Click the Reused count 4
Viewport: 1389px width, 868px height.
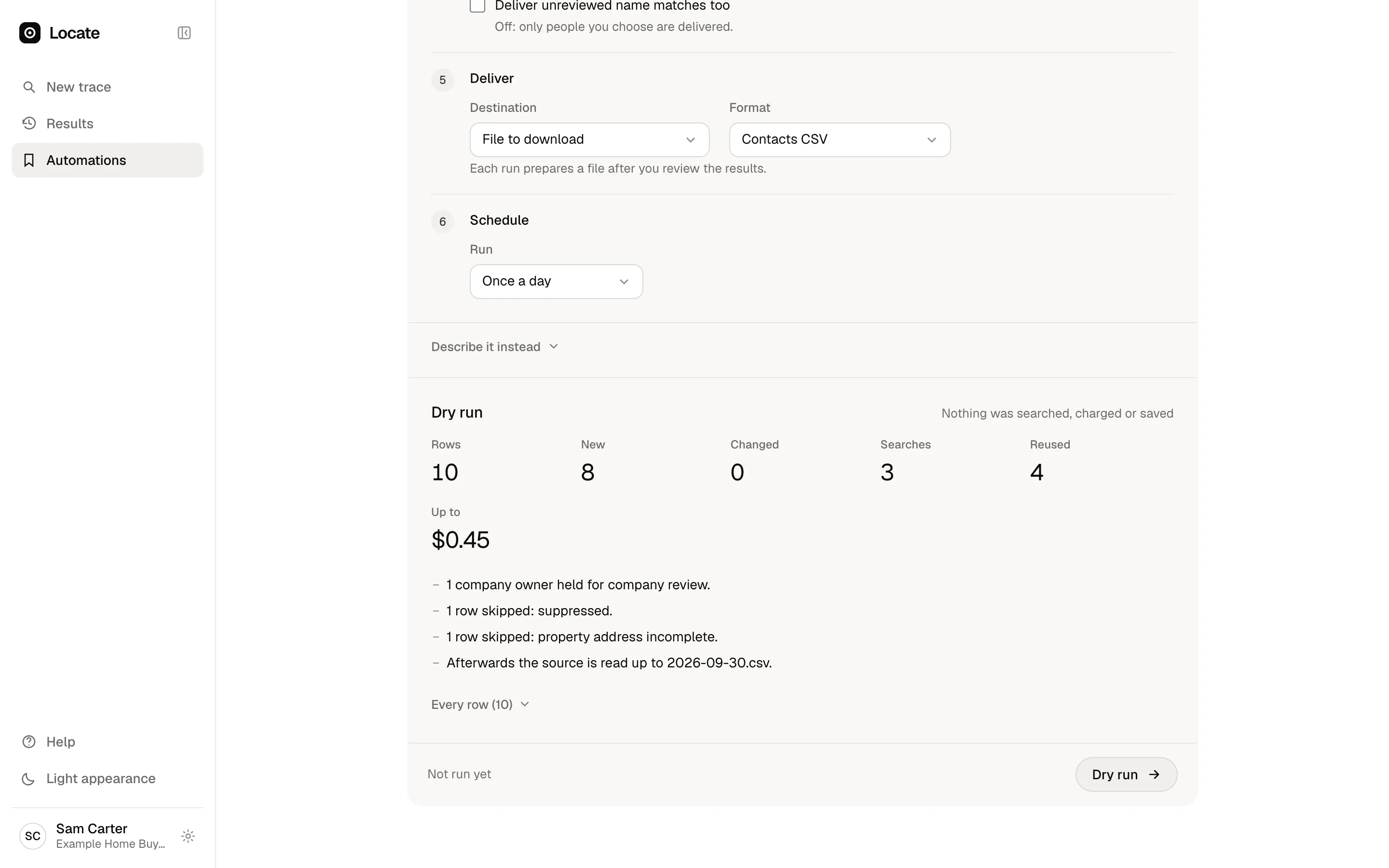tap(1036, 473)
